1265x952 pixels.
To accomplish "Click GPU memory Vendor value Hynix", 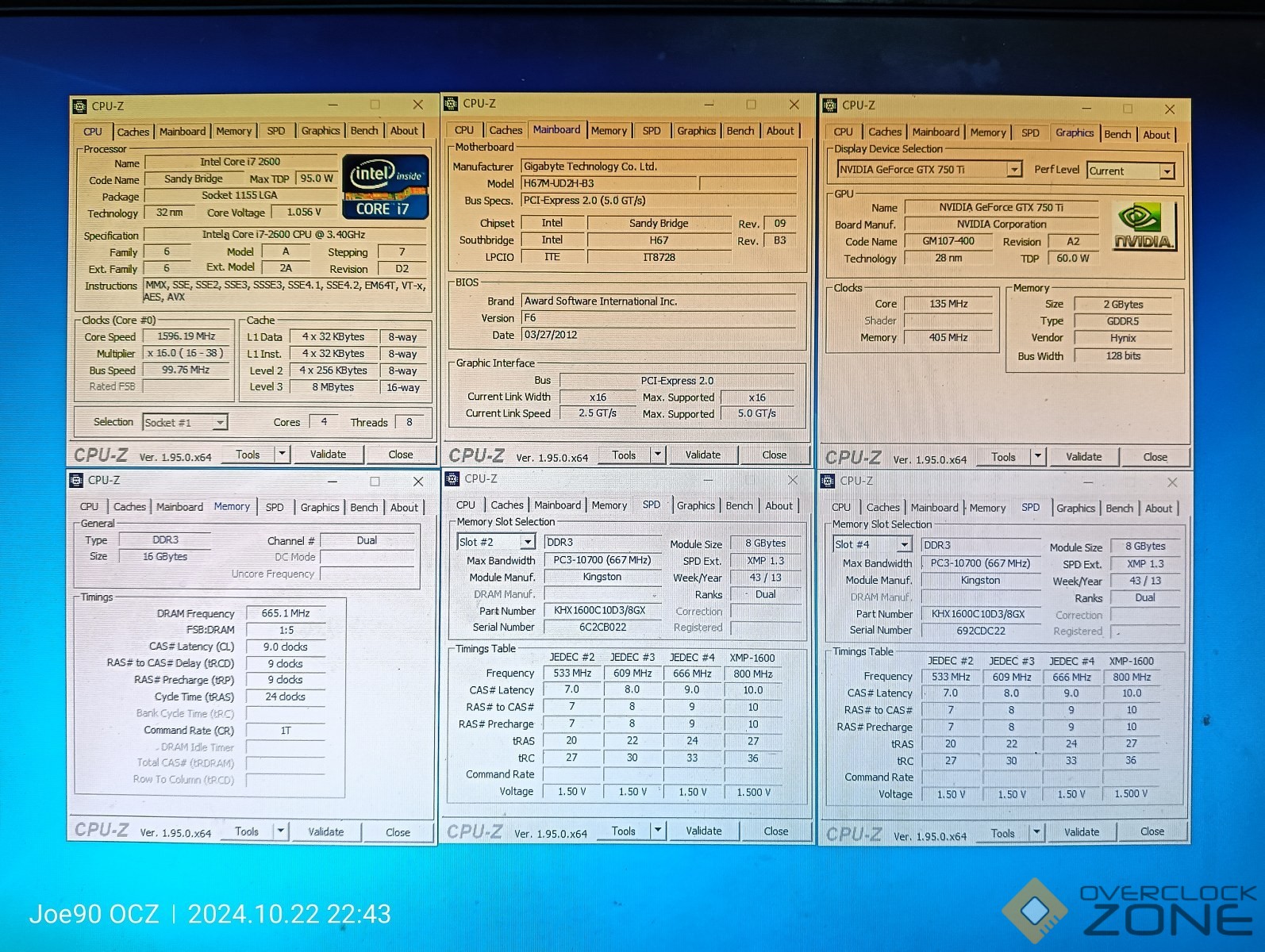I will point(1123,338).
